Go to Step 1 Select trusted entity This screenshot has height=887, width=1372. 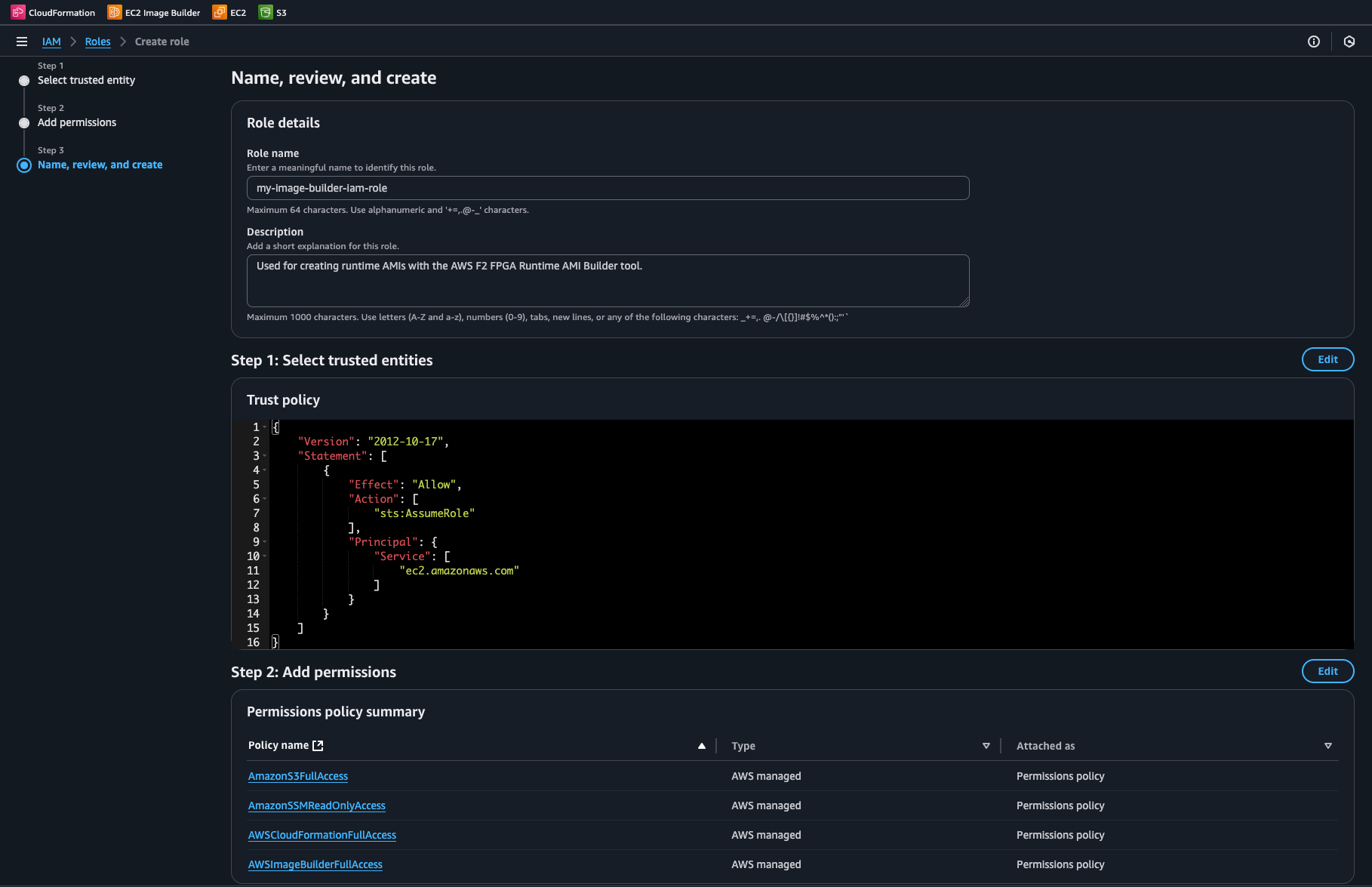pyautogui.click(x=86, y=80)
